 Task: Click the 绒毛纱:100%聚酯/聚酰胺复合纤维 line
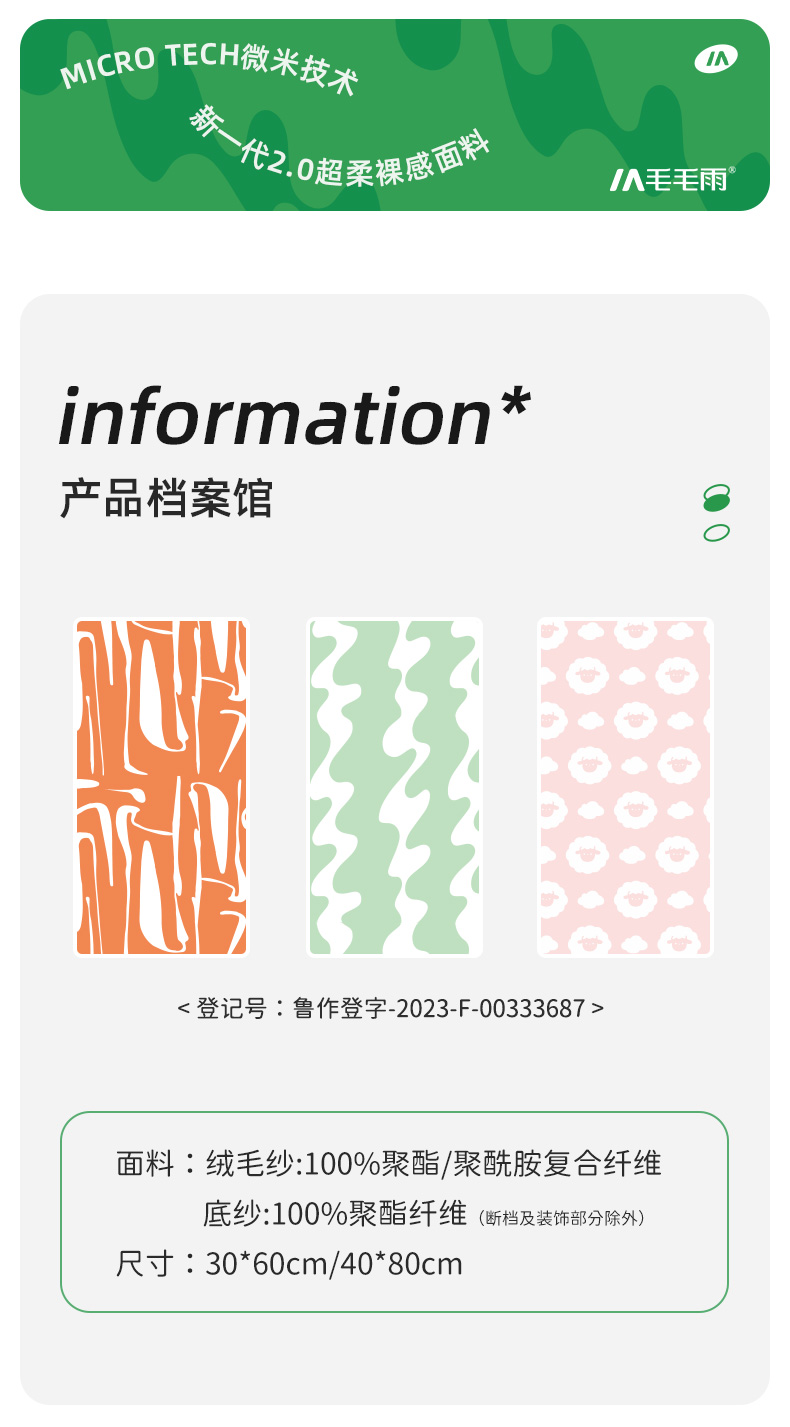click(x=434, y=1164)
